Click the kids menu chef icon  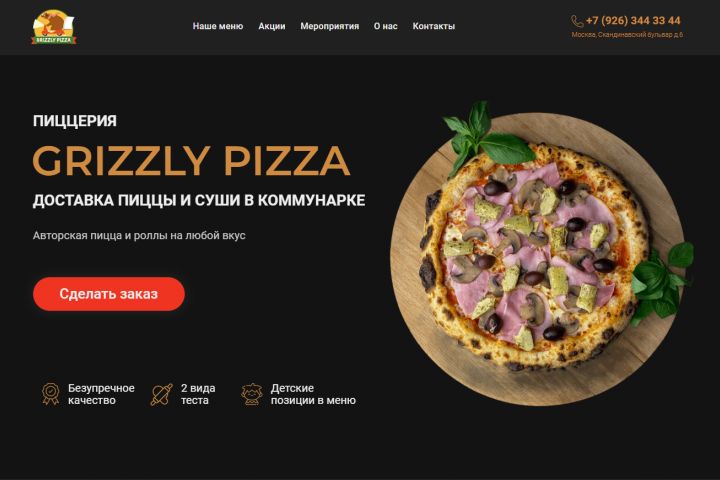click(252, 395)
